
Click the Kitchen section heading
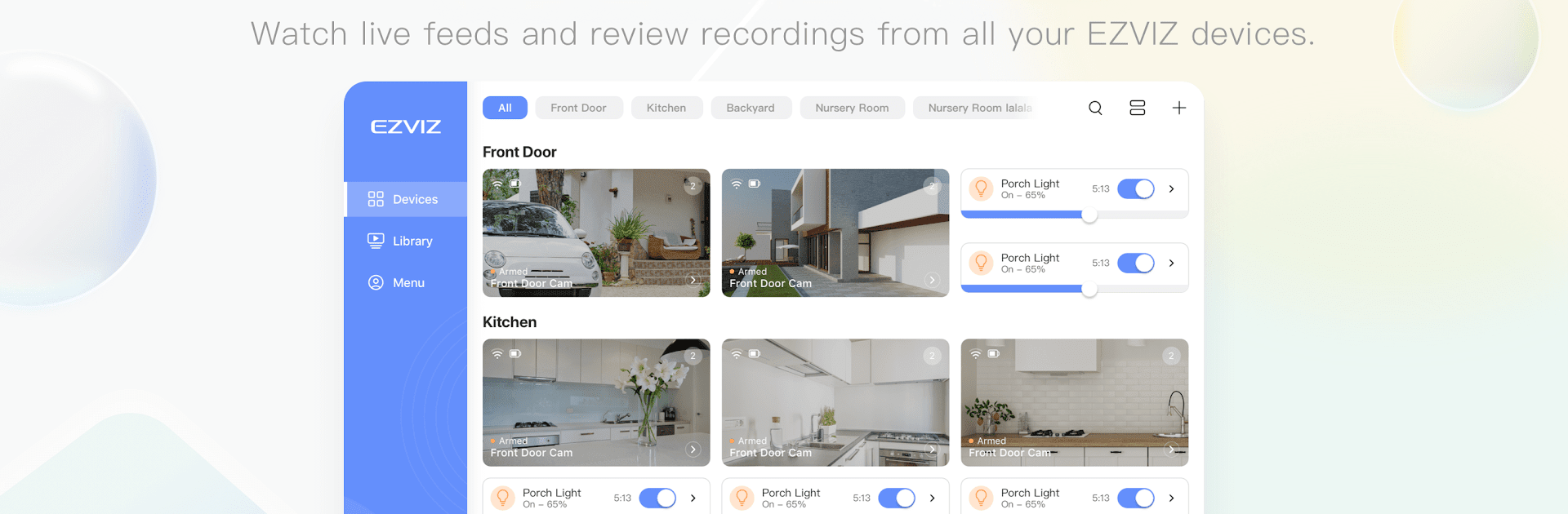(x=510, y=322)
